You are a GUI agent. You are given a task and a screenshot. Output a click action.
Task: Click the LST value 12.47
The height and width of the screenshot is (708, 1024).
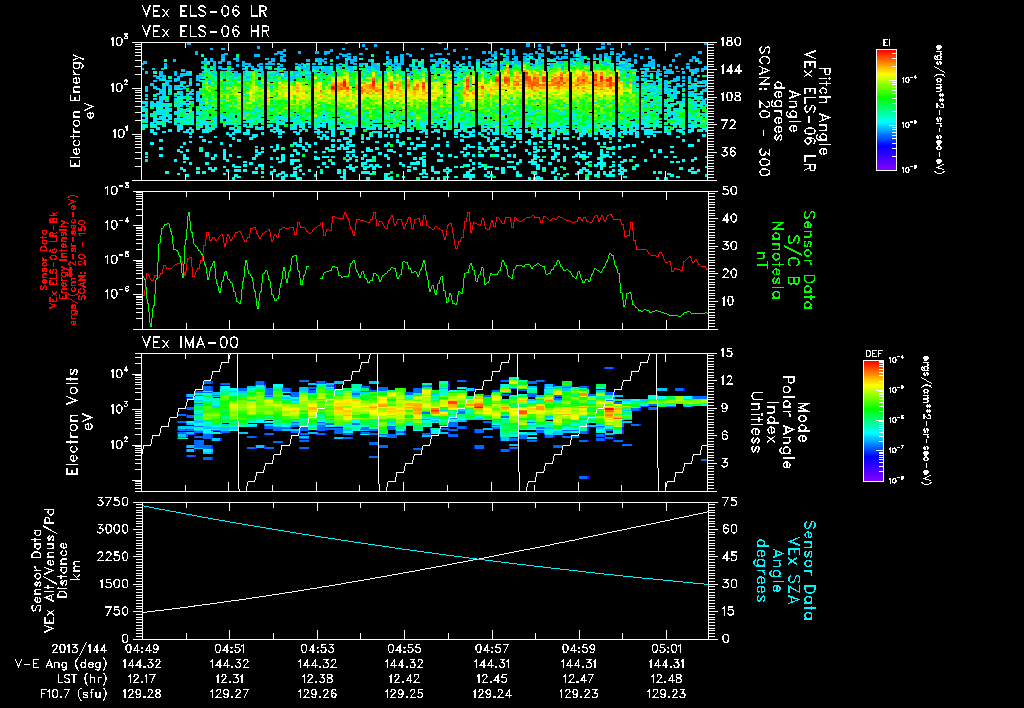pos(579,679)
